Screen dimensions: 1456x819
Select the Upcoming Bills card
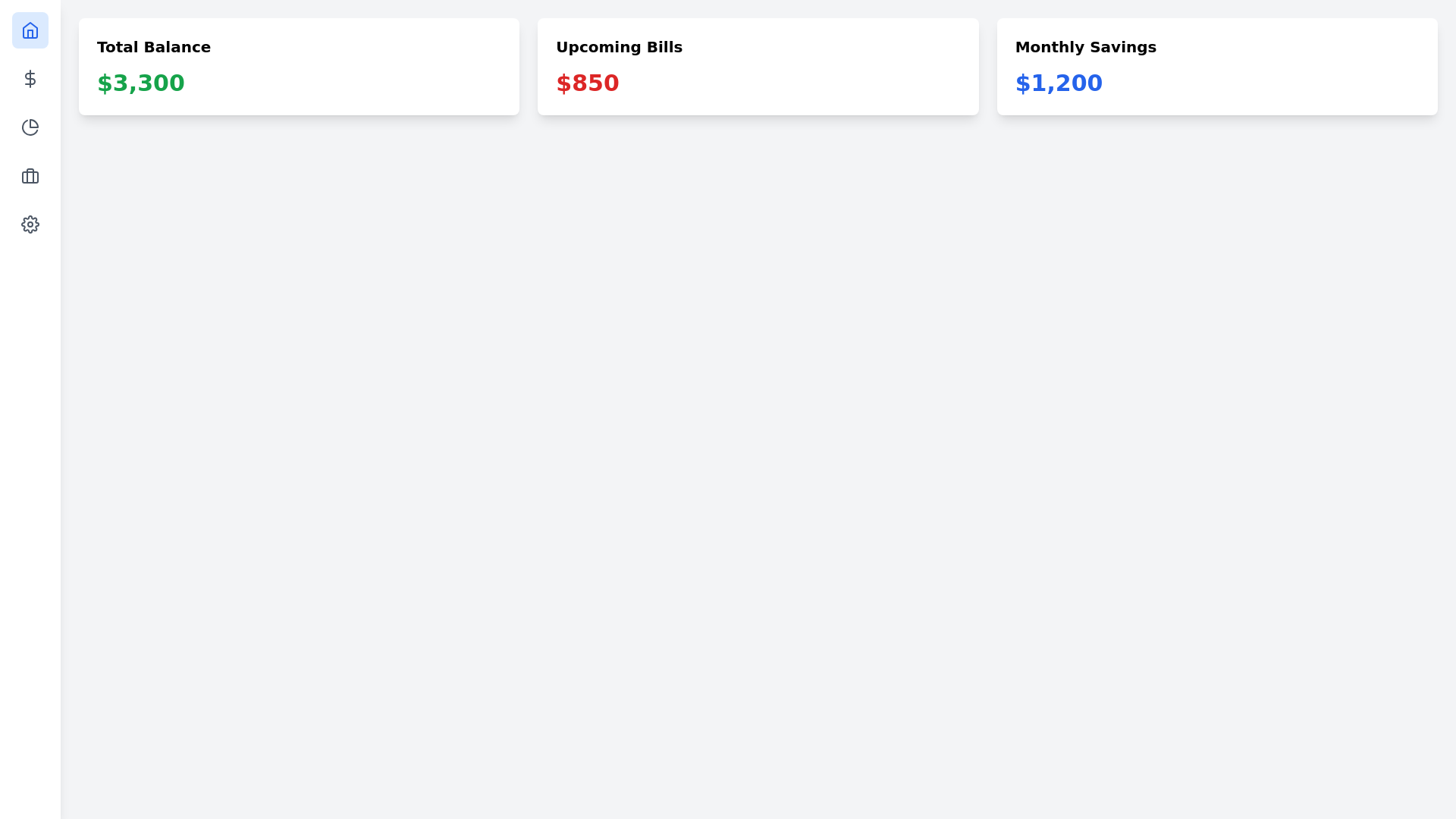(x=758, y=66)
